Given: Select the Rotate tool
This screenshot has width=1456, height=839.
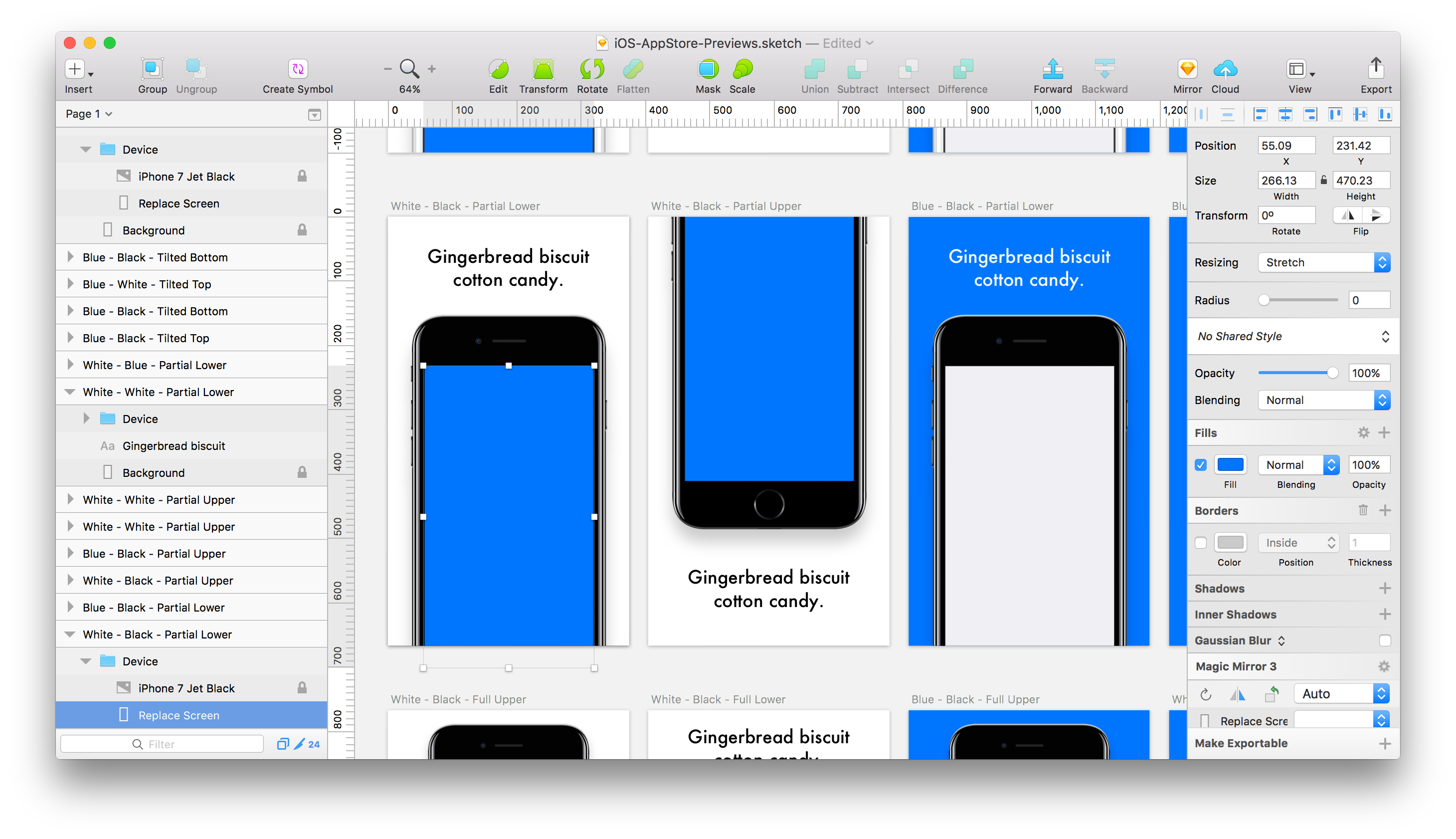Looking at the screenshot, I should [591, 69].
